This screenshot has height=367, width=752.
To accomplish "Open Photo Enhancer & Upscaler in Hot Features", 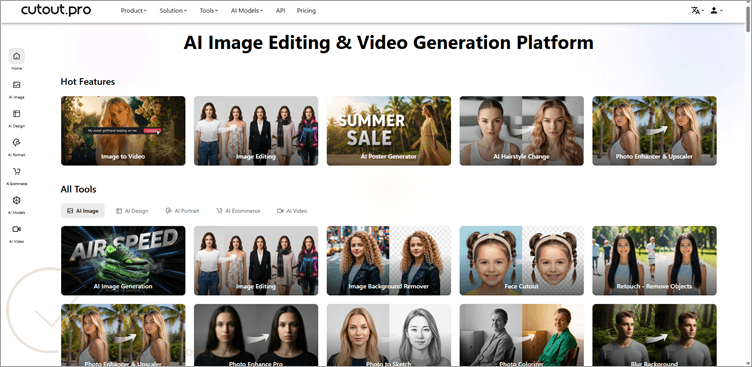I will [655, 131].
